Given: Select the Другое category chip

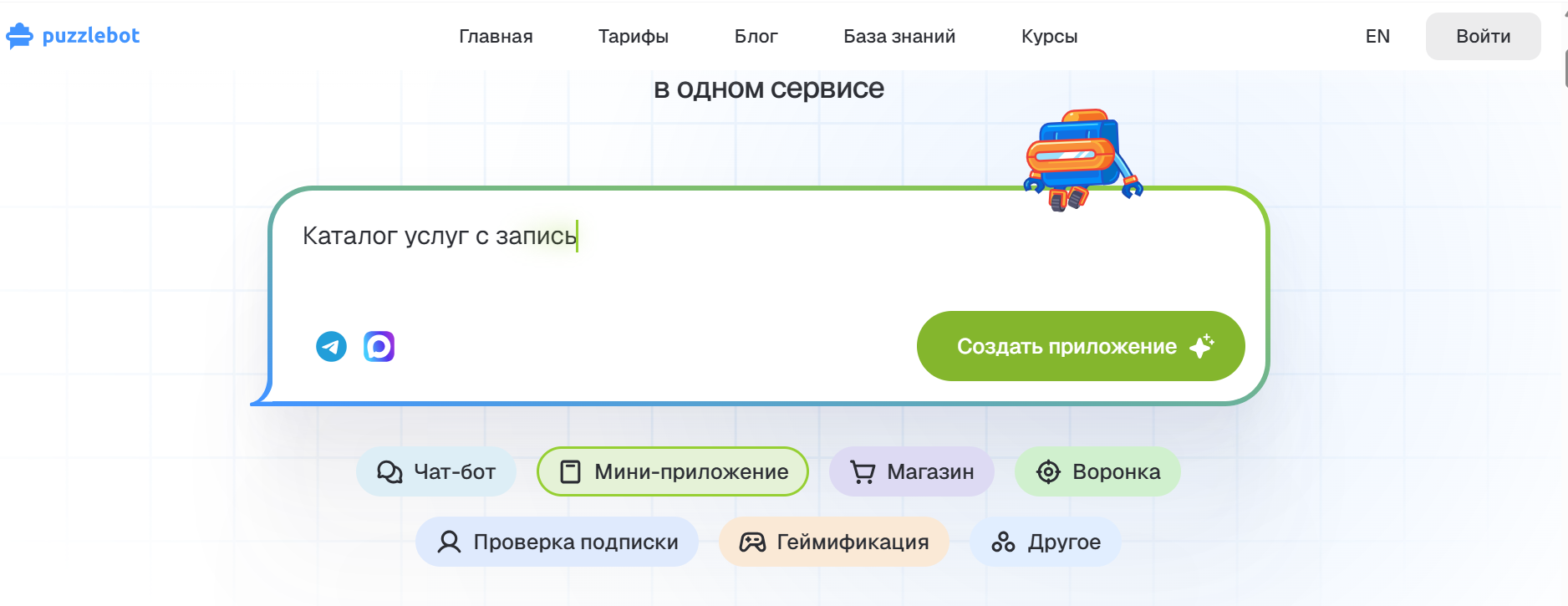Looking at the screenshot, I should (1046, 542).
